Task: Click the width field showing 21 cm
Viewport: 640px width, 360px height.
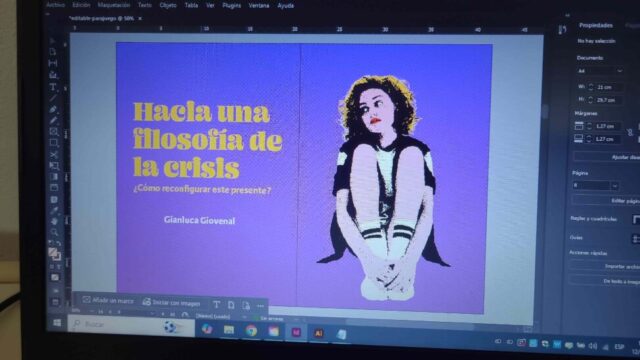Action: [609, 87]
